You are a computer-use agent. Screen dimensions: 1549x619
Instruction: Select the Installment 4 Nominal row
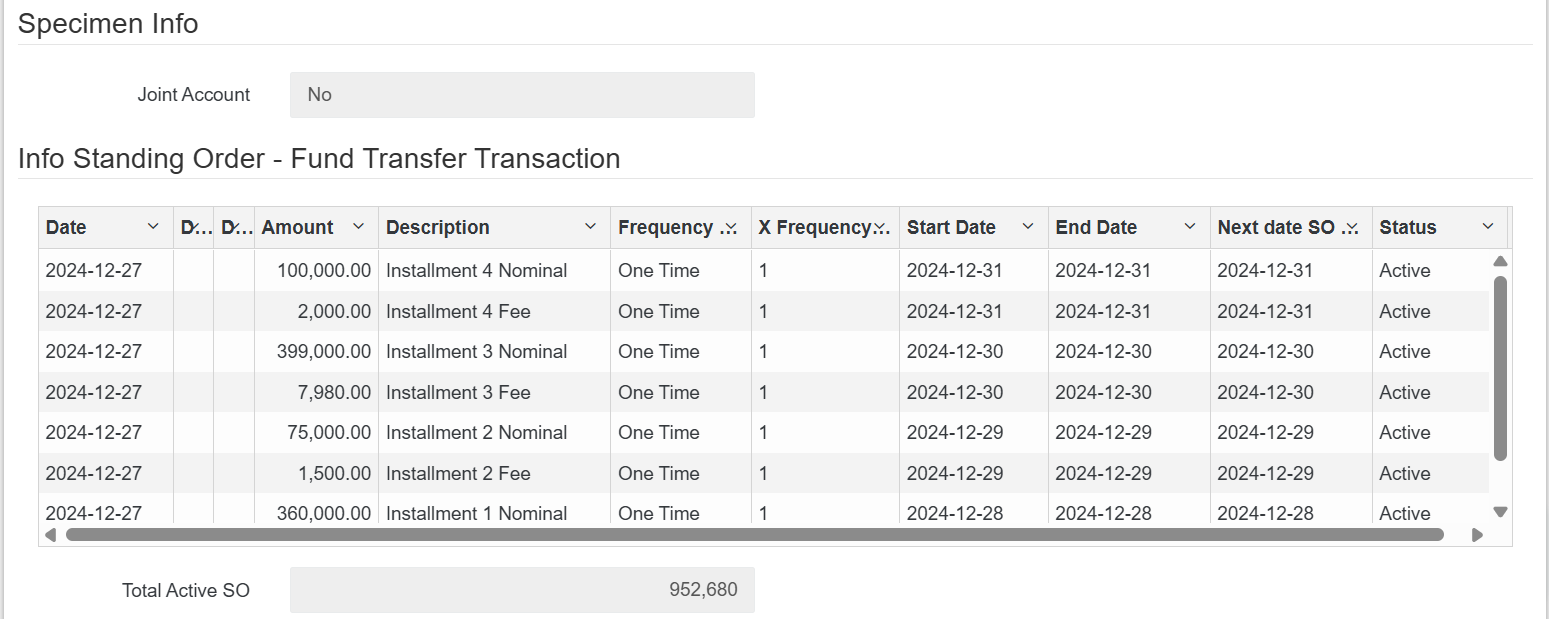point(476,271)
